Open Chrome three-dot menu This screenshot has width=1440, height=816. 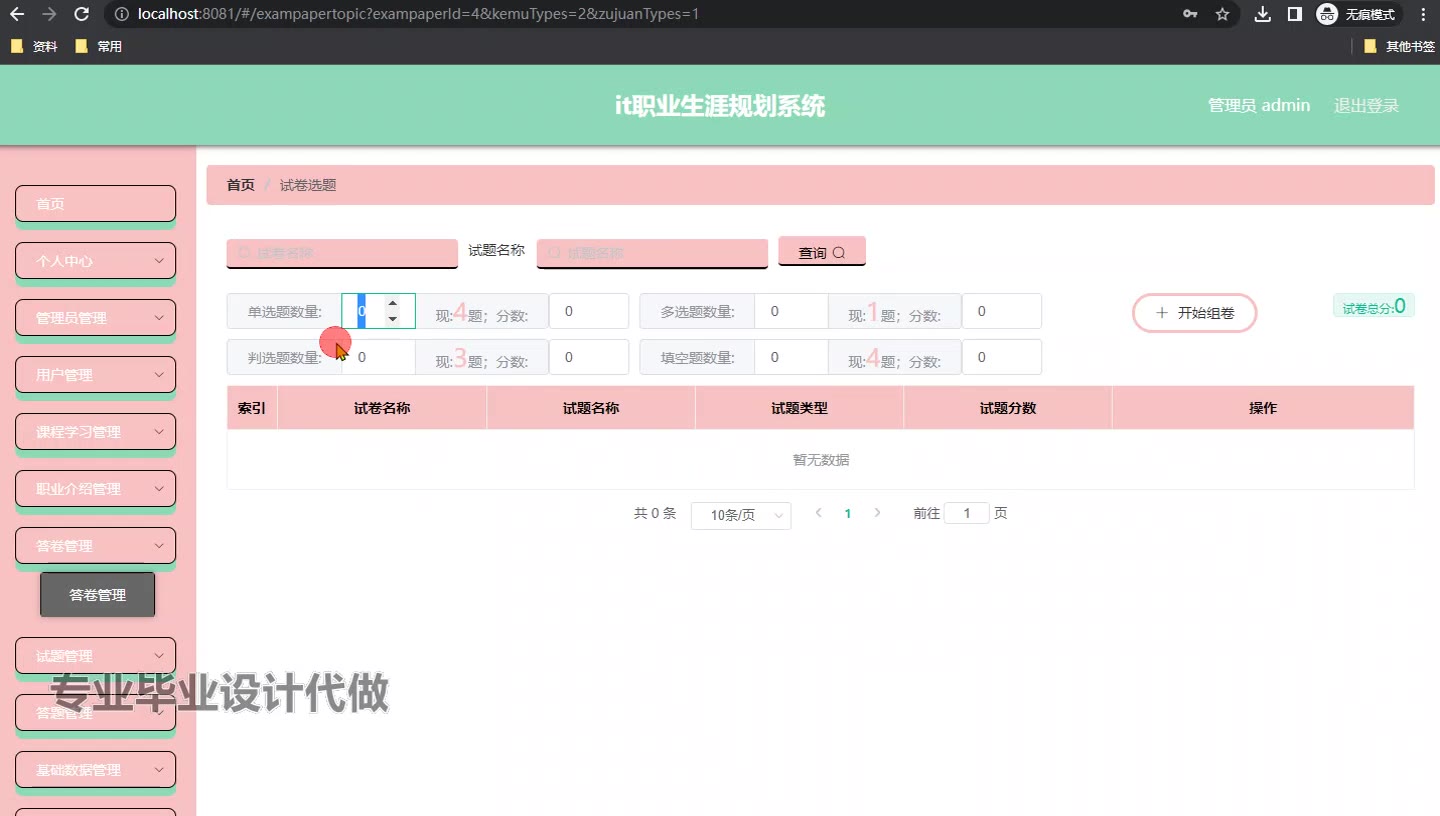click(1423, 14)
